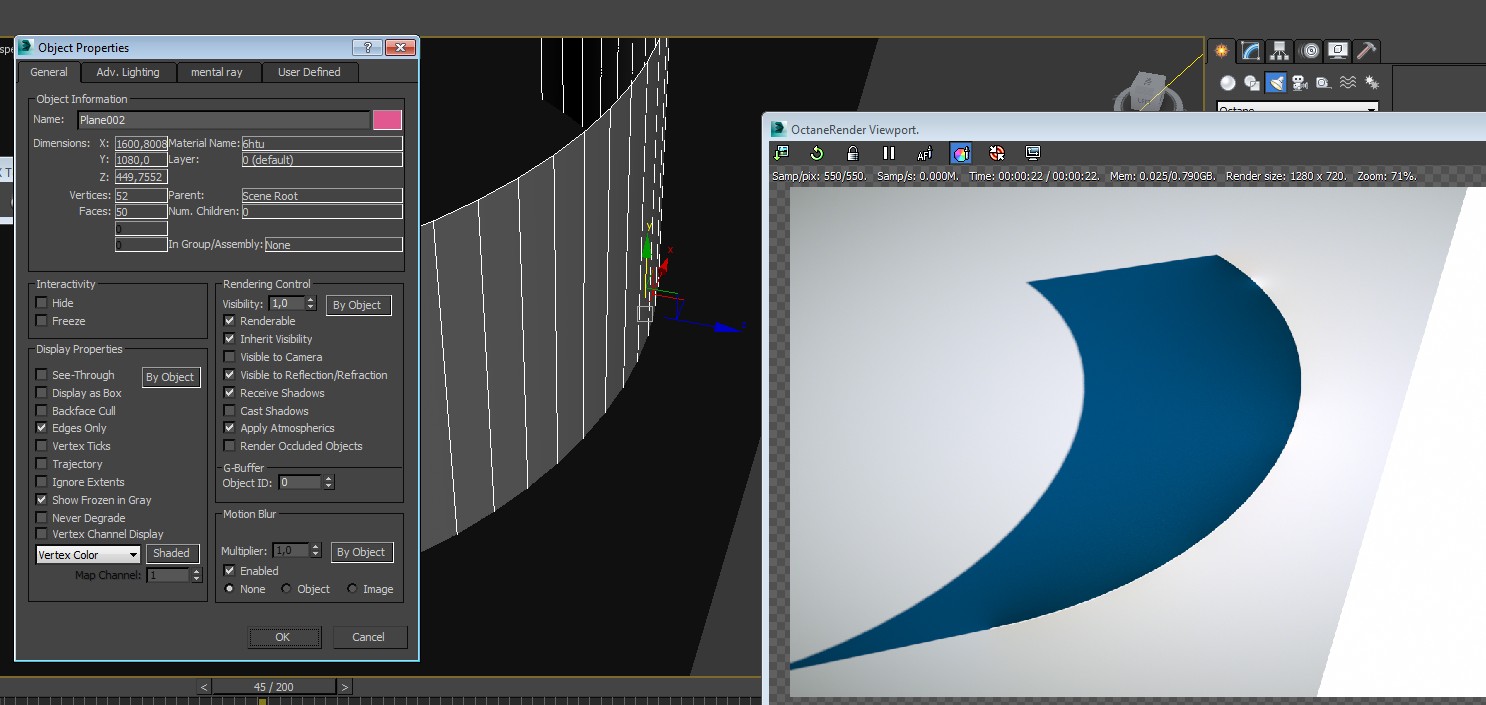Select the Geometry create category icon
The height and width of the screenshot is (705, 1486).
pos(1228,83)
